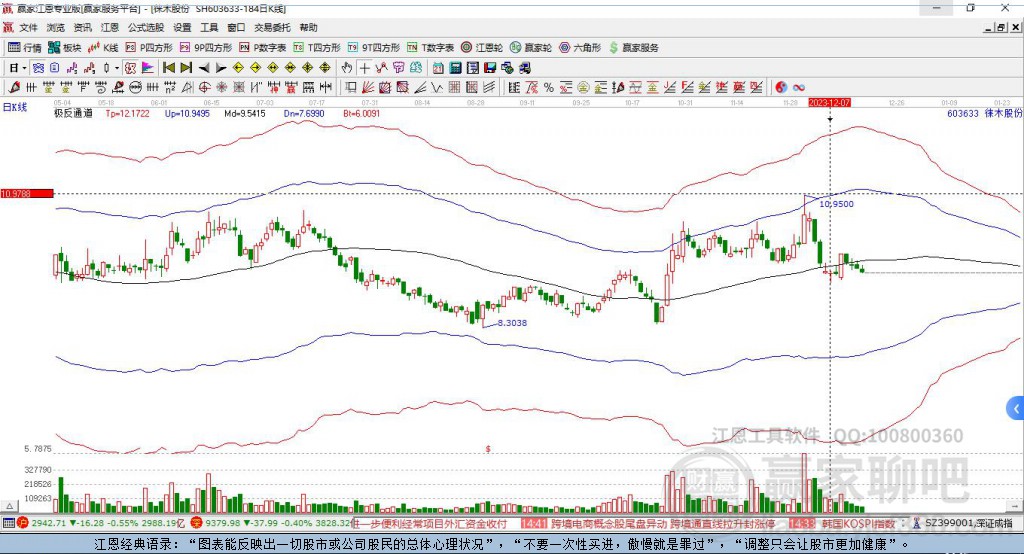Open 赢家服务 with the dollar icon
1024x554 pixels.
[x=633, y=48]
